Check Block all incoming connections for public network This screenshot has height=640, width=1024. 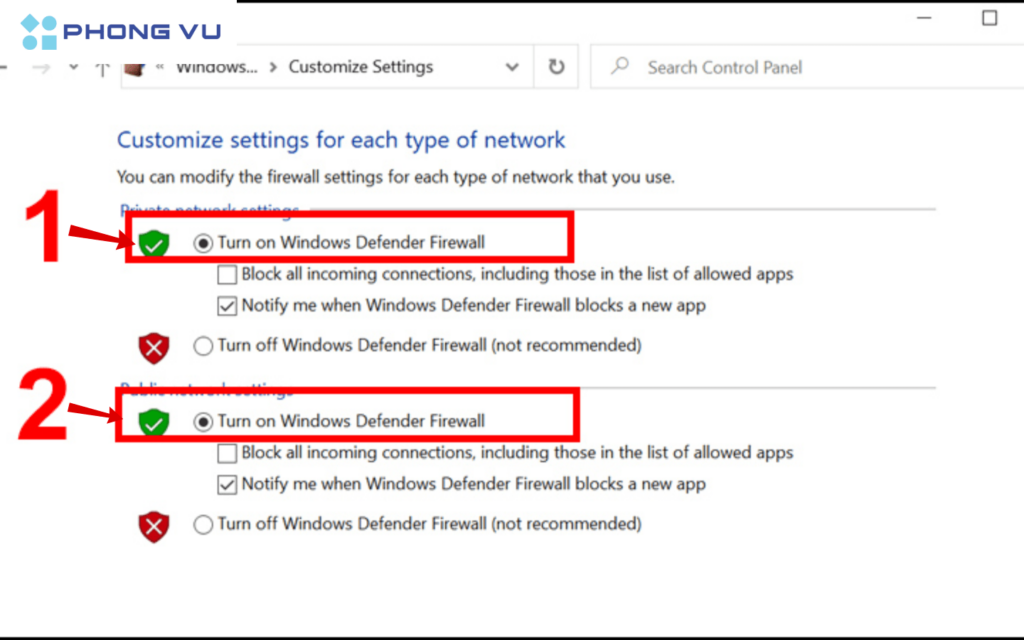coord(227,453)
